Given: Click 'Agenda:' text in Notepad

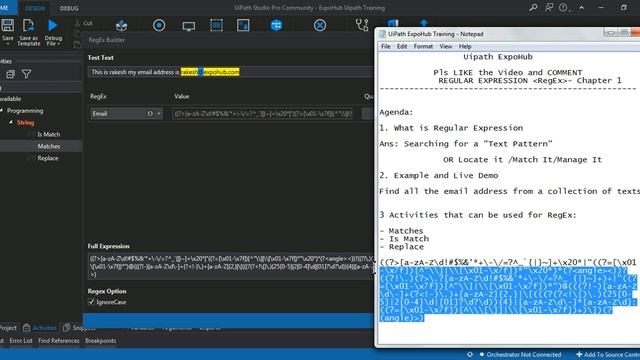Looking at the screenshot, I should 396,112.
